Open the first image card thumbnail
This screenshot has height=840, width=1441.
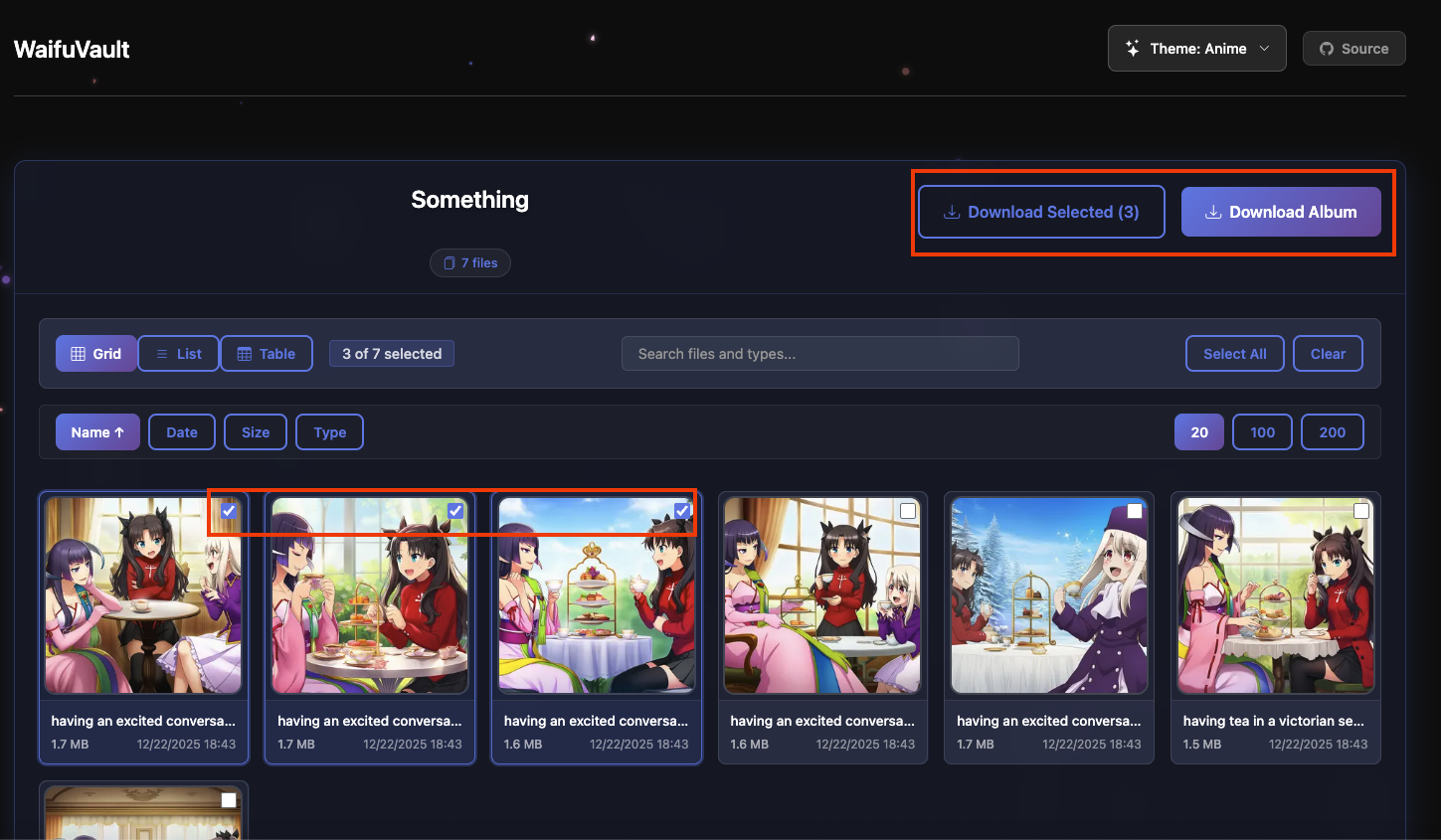click(143, 595)
